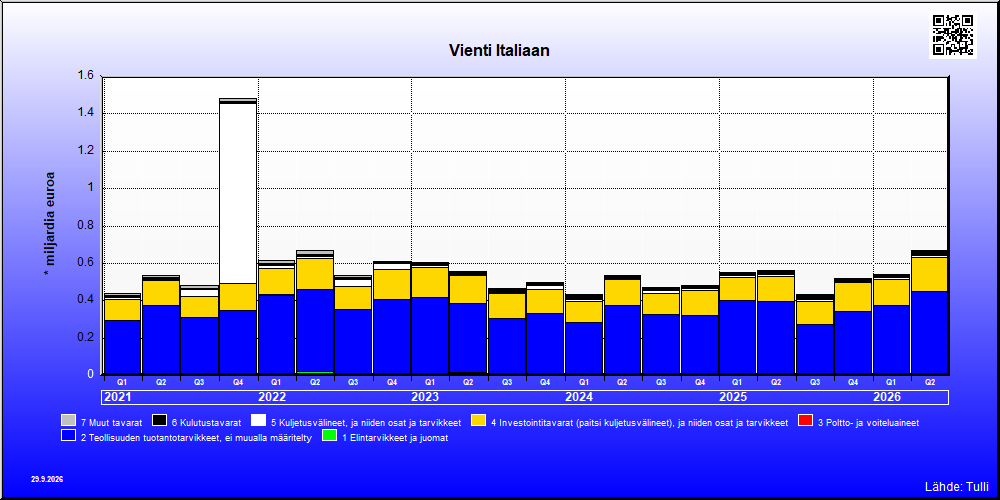
Task: Click the QR code image
Action: pyautogui.click(x=953, y=34)
